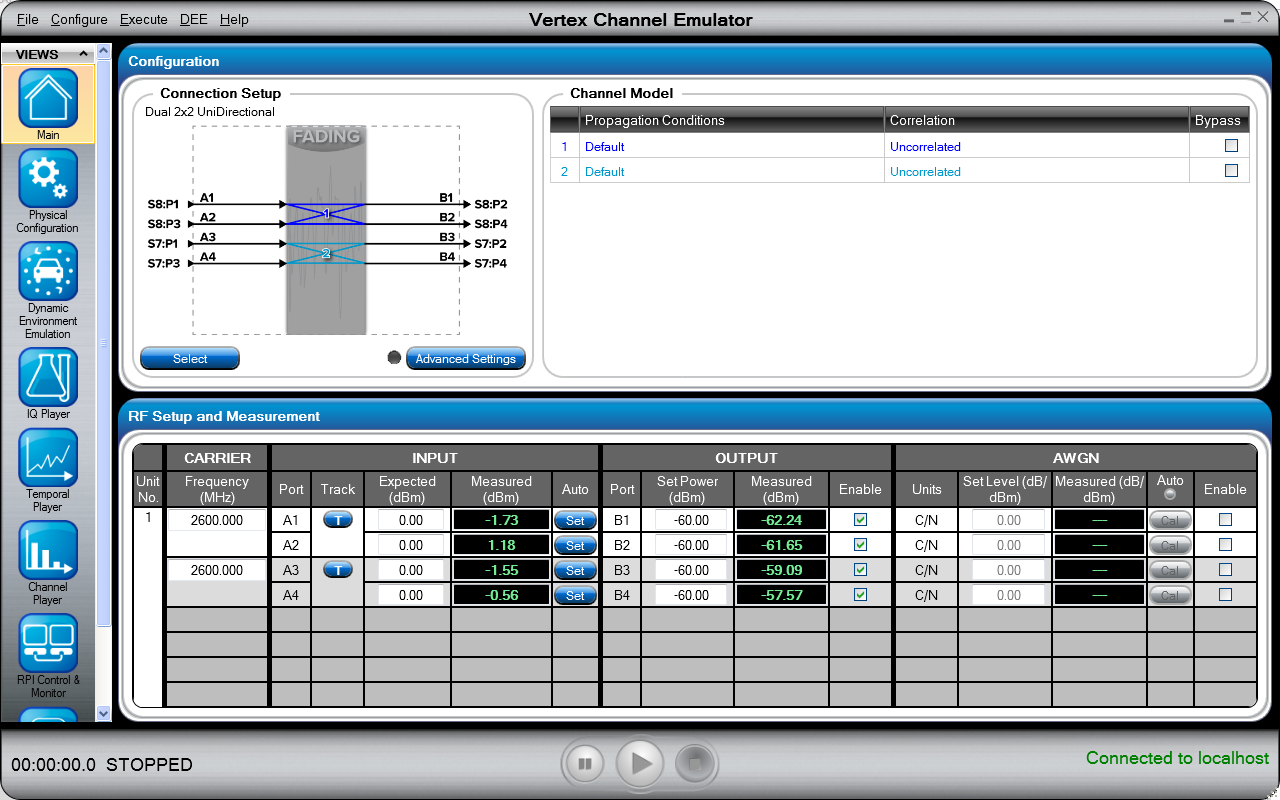1280x800 pixels.
Task: Open the Execute menu
Action: click(x=143, y=19)
